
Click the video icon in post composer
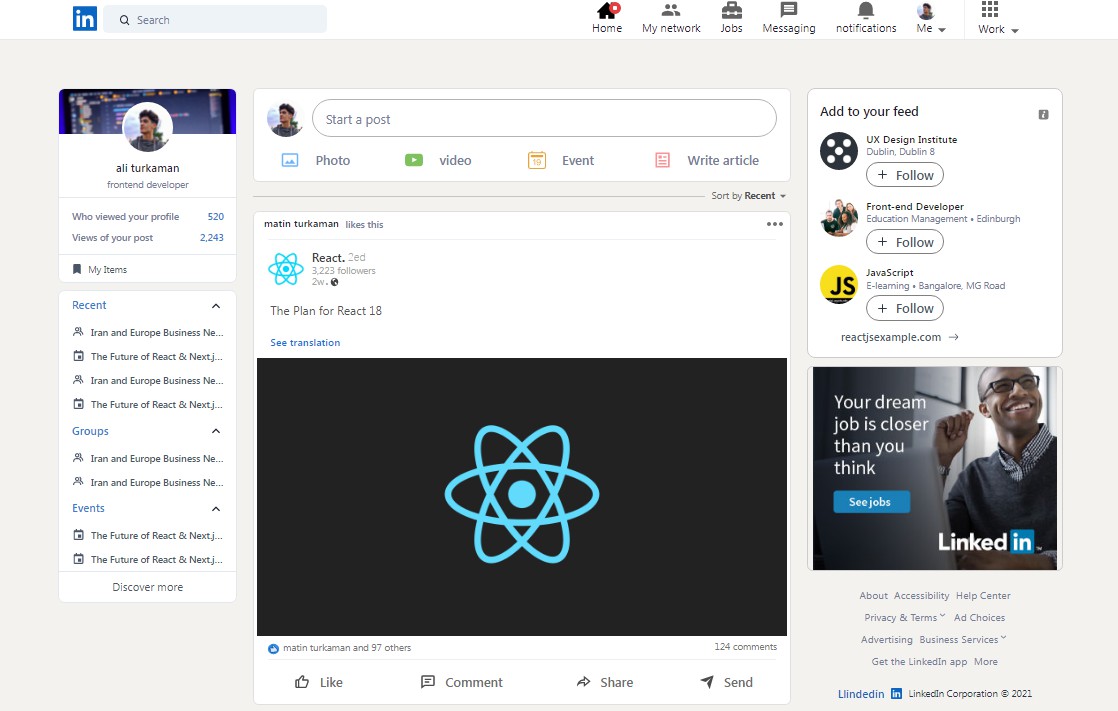point(414,159)
